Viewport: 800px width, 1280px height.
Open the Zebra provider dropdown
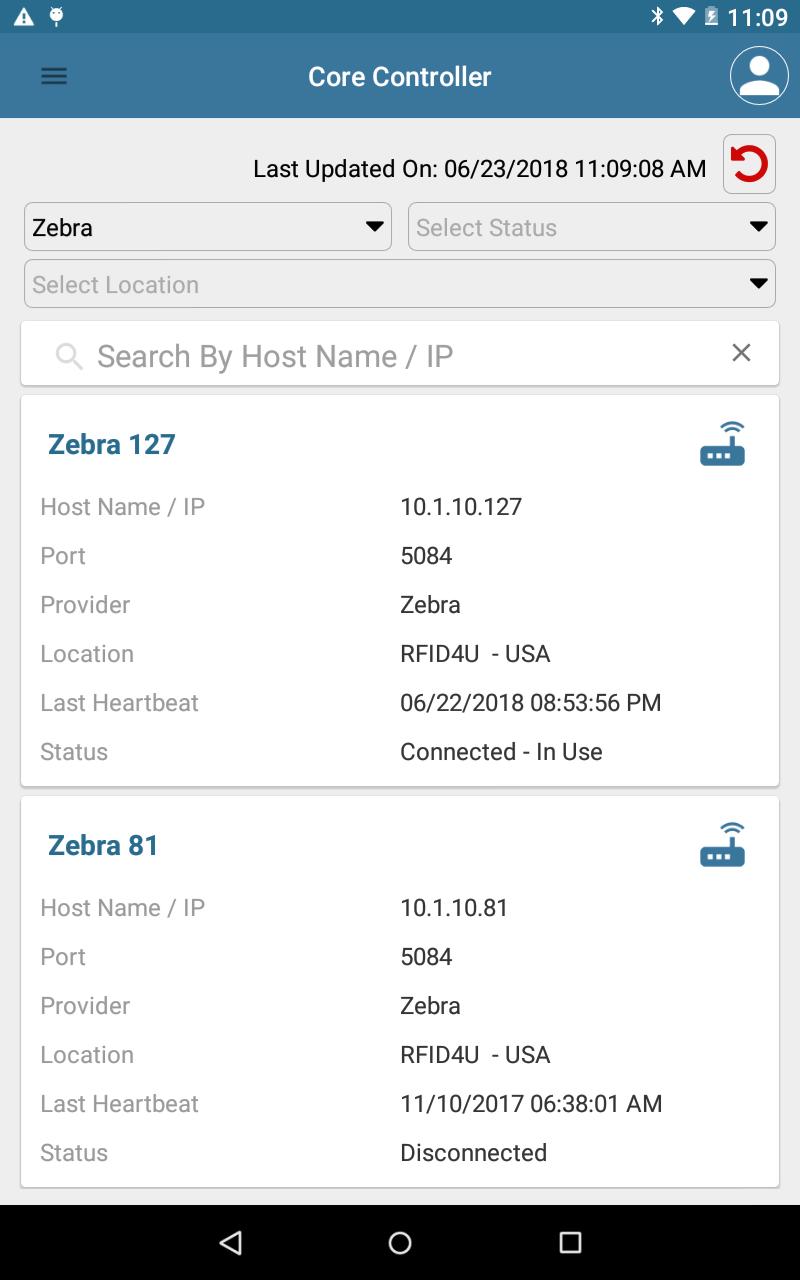tap(208, 227)
